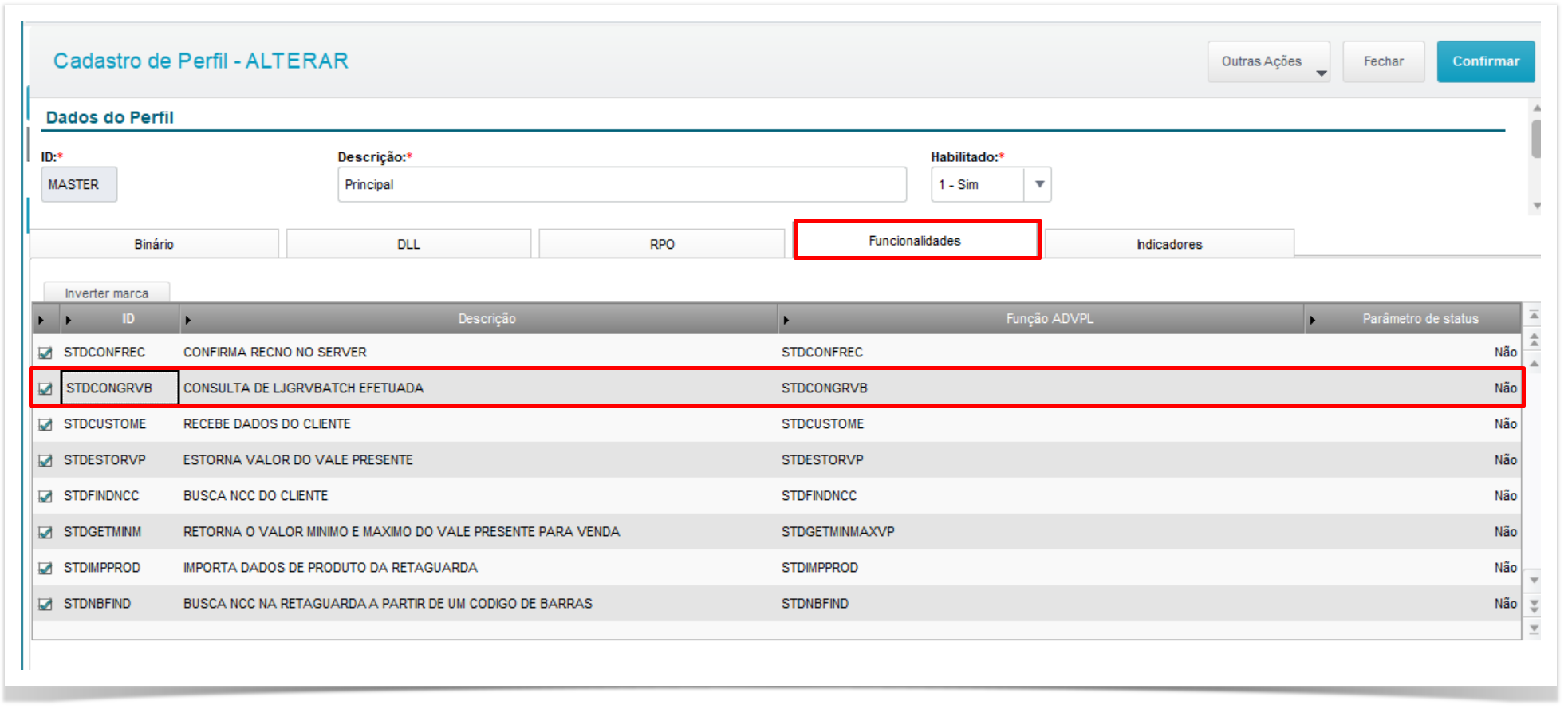The image size is (1568, 709).
Task: Sort by Parâmetro de status column header
Action: (x=1413, y=319)
